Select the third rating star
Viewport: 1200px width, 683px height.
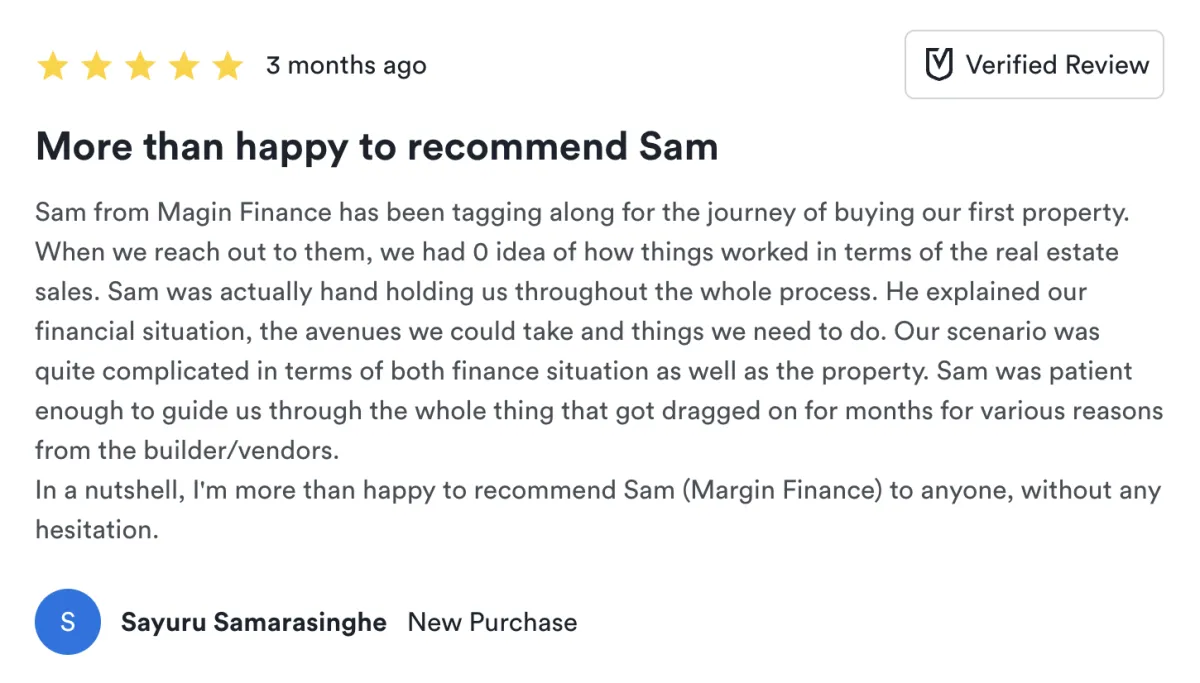[140, 66]
